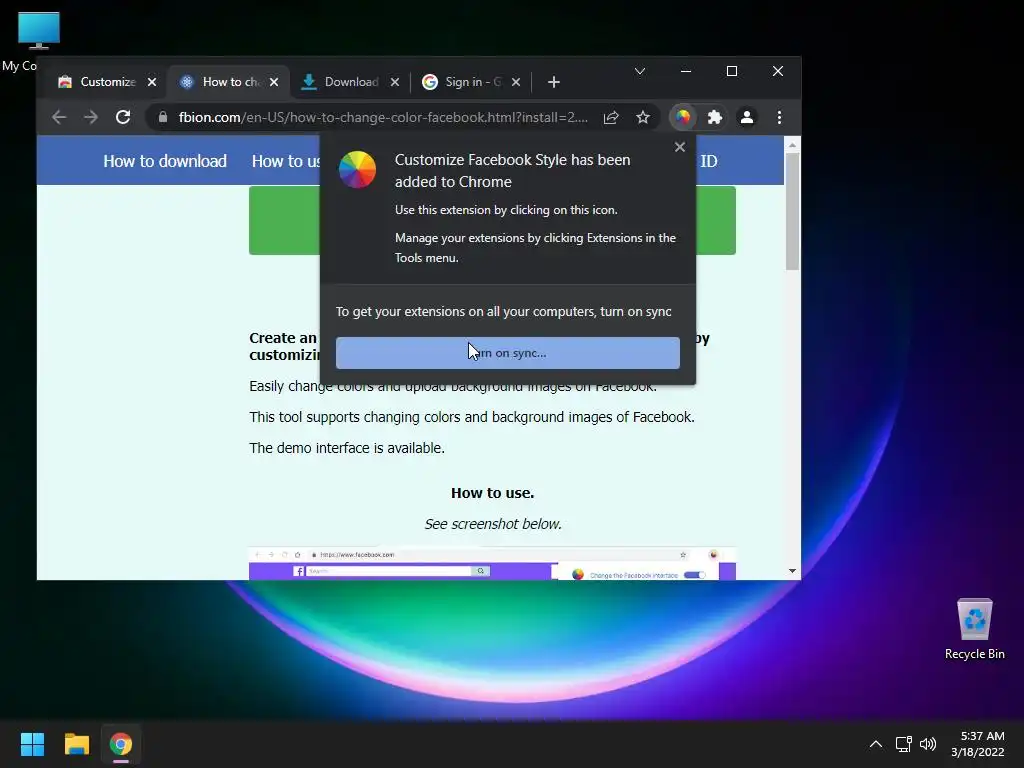Open the Windows Start menu
This screenshot has width=1024, height=768.
click(32, 744)
